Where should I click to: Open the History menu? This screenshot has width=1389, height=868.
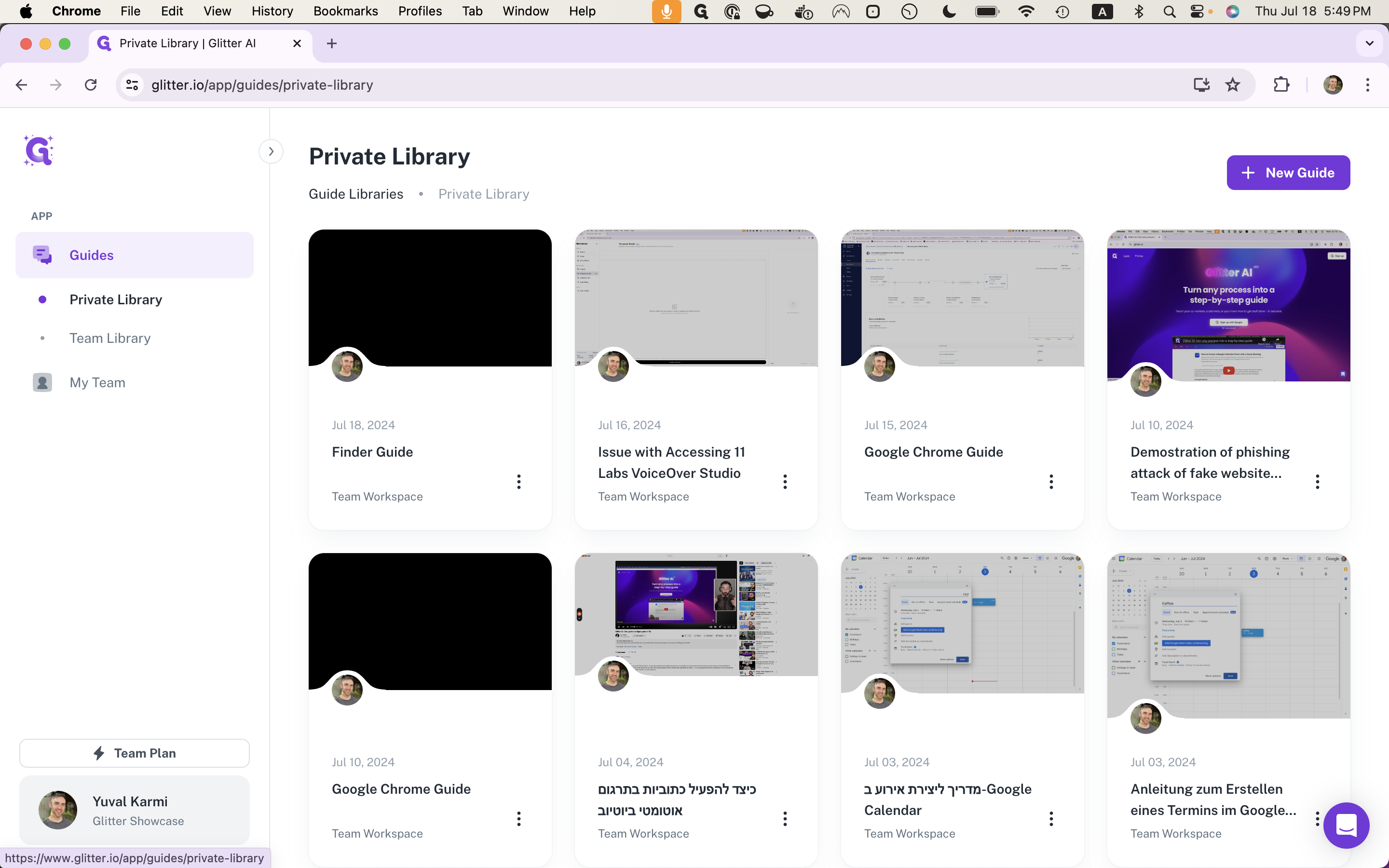272,11
